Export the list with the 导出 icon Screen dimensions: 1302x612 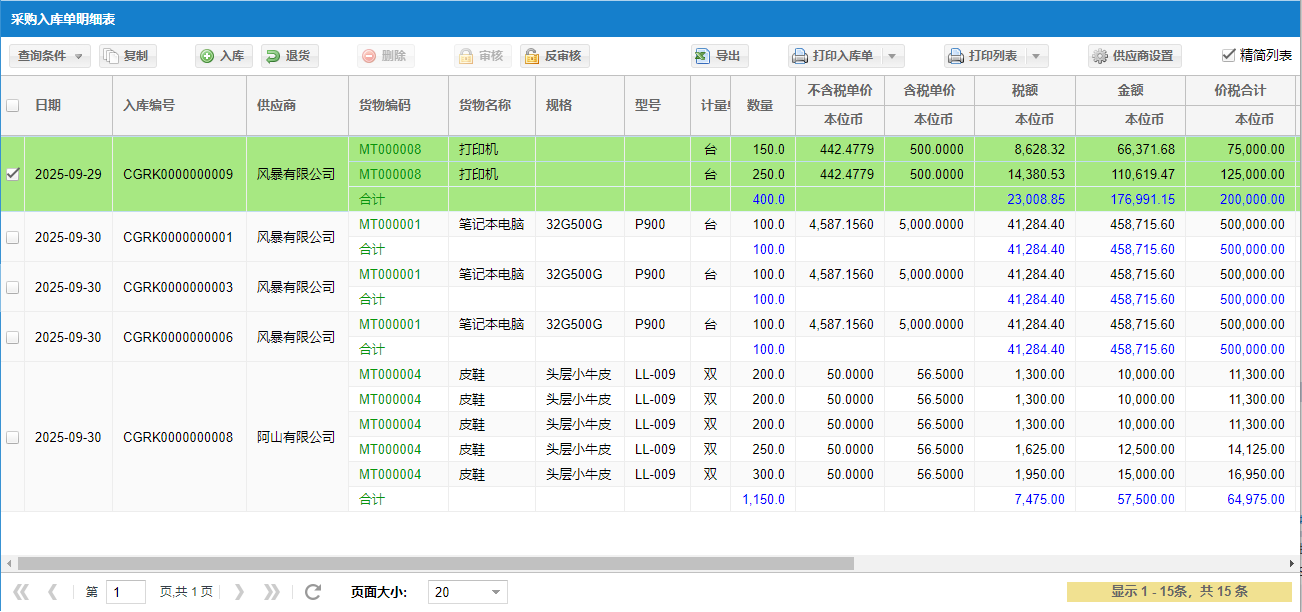[x=719, y=56]
